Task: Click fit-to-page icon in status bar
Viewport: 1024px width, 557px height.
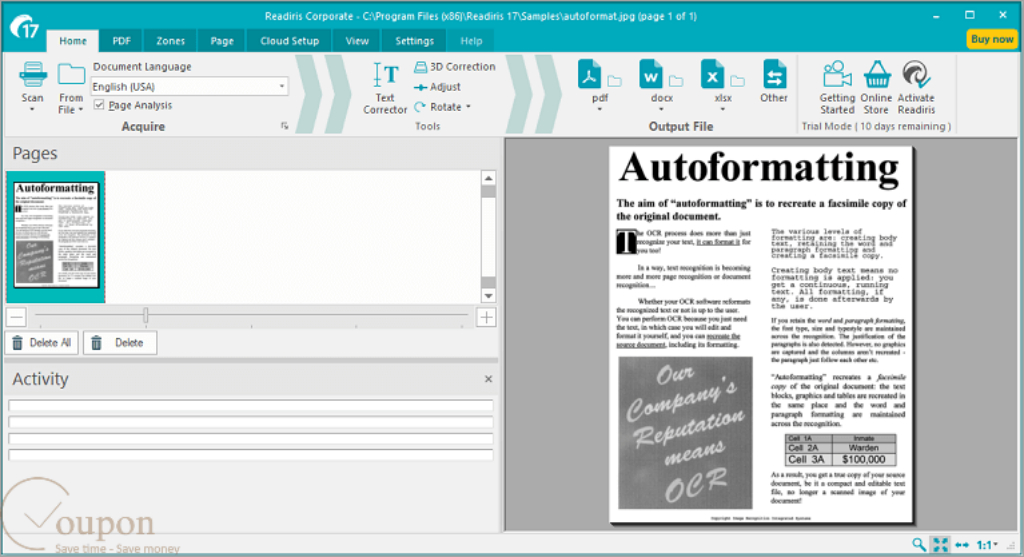Action: pos(940,545)
